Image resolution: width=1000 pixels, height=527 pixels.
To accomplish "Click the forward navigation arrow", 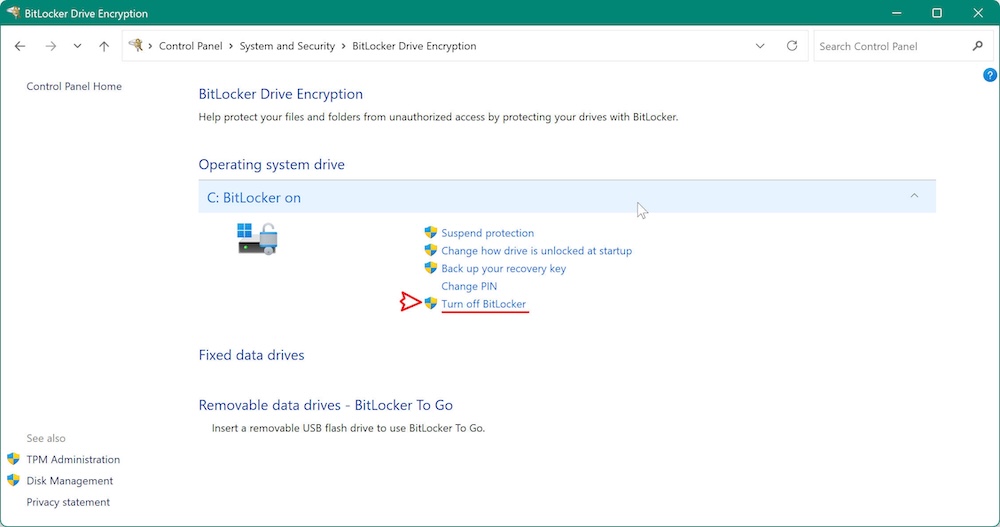I will tap(50, 46).
